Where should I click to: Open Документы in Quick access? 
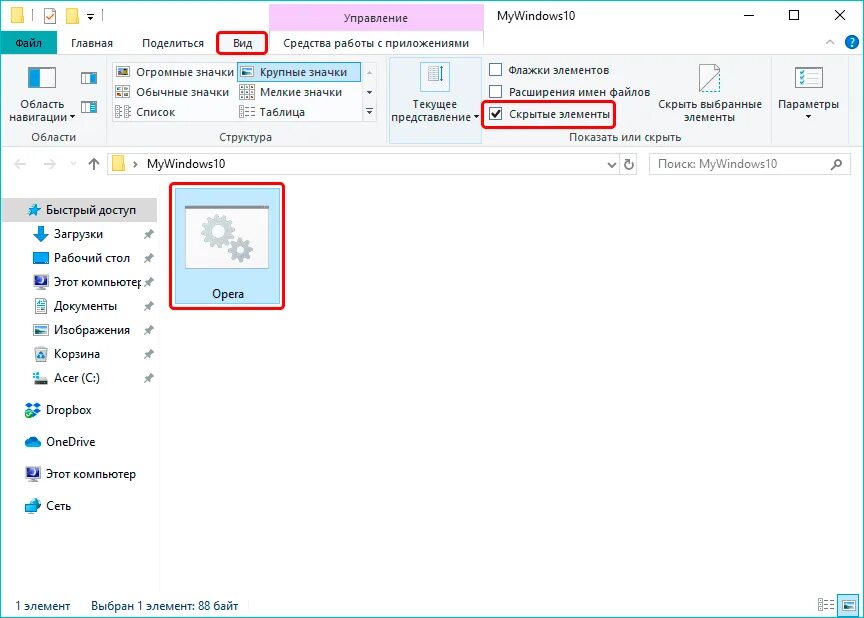[x=85, y=306]
